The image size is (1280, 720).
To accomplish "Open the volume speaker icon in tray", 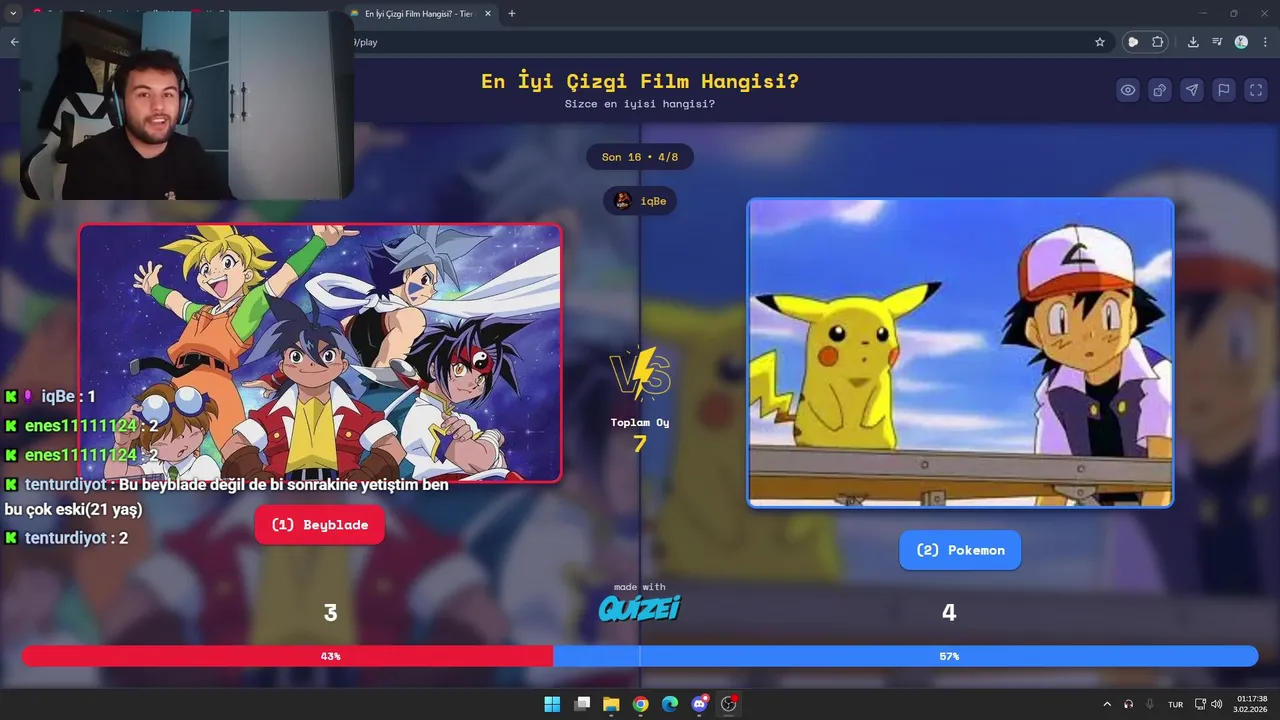I will coord(1216,704).
